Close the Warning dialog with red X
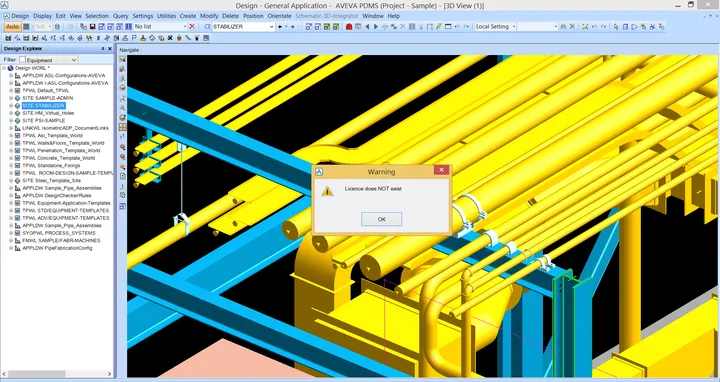 (441, 170)
